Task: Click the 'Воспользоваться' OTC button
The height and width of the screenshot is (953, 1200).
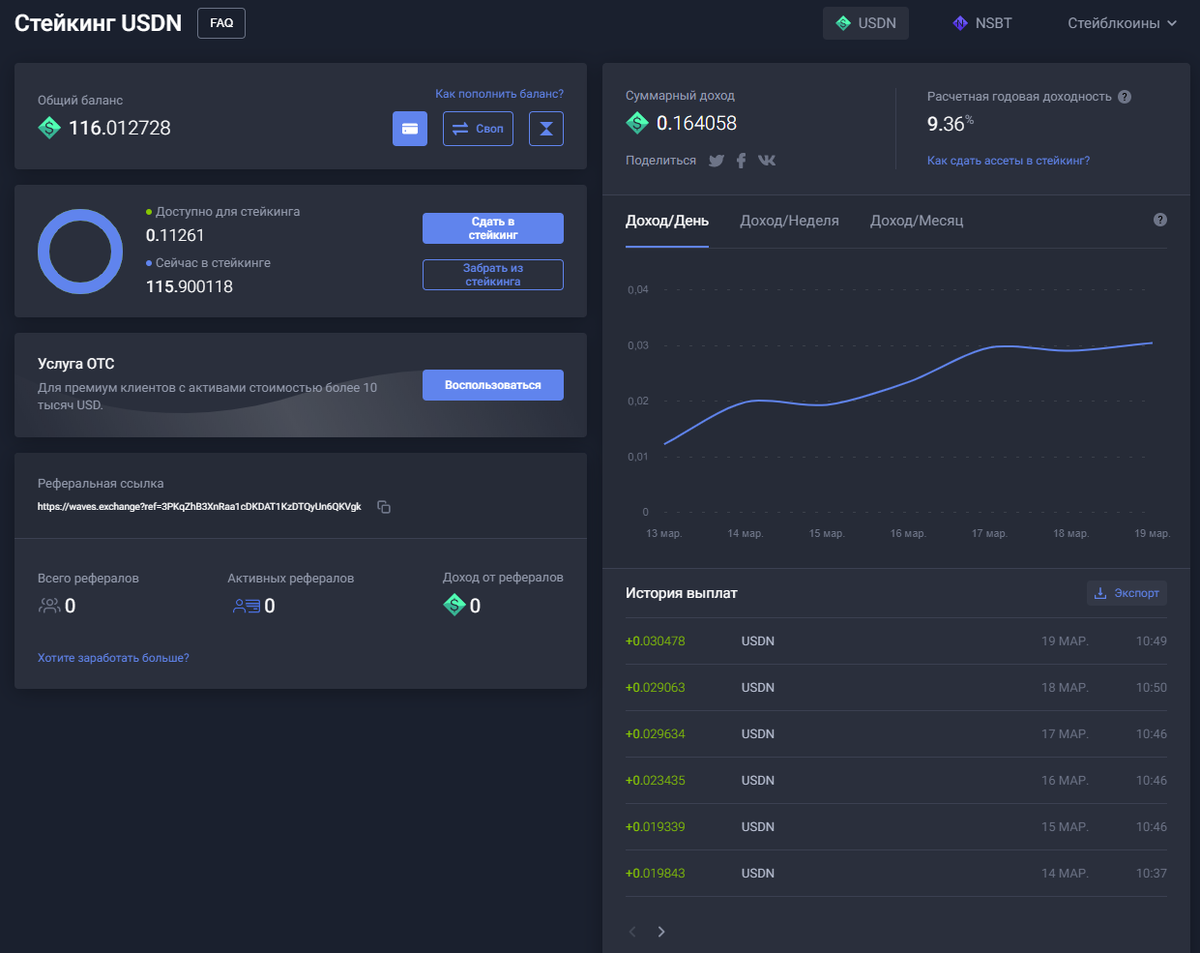Action: (x=493, y=385)
